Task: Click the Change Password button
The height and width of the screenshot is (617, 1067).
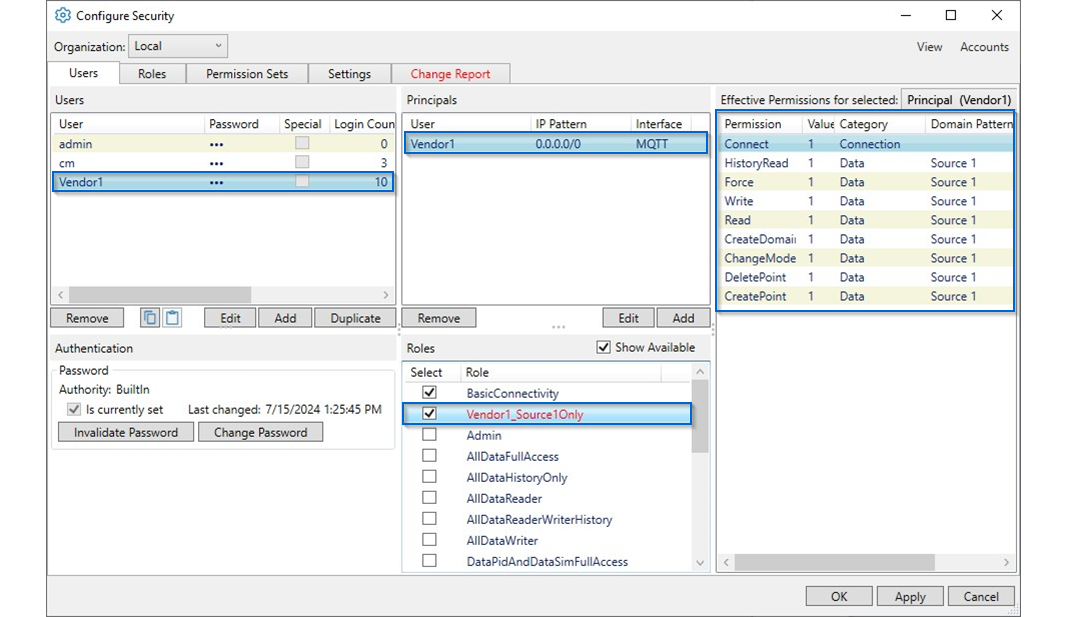Action: (260, 431)
